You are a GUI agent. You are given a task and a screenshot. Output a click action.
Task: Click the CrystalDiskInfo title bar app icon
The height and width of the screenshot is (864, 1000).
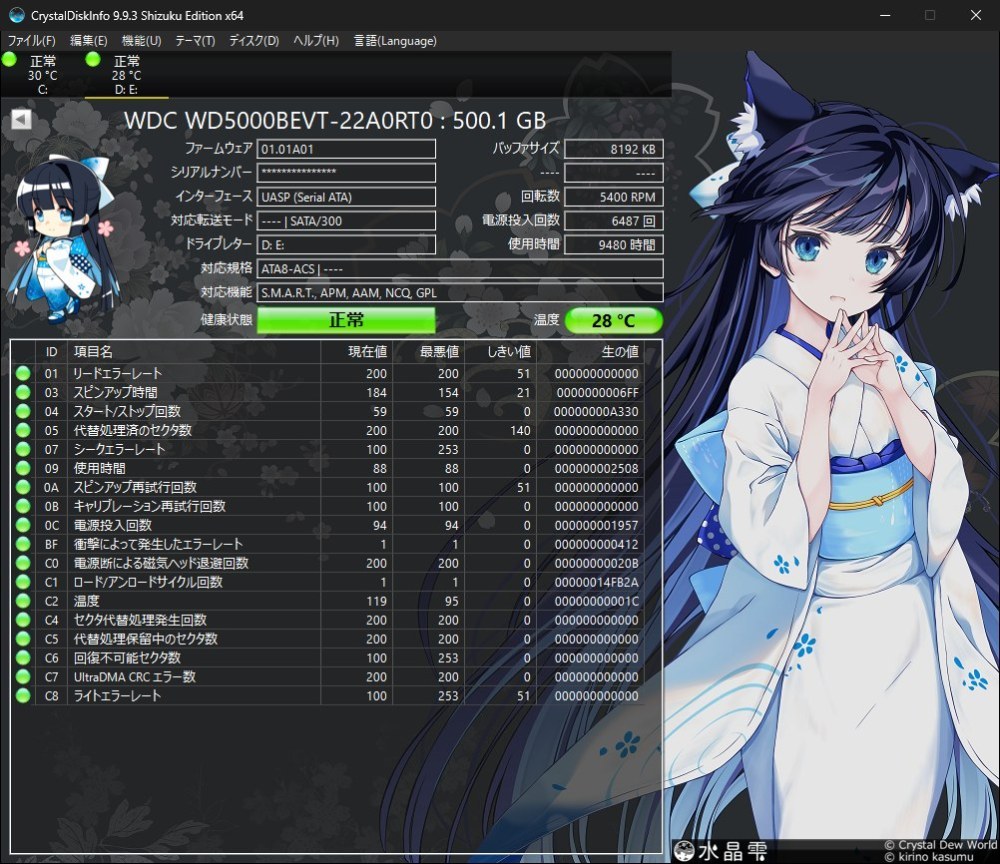pos(17,15)
